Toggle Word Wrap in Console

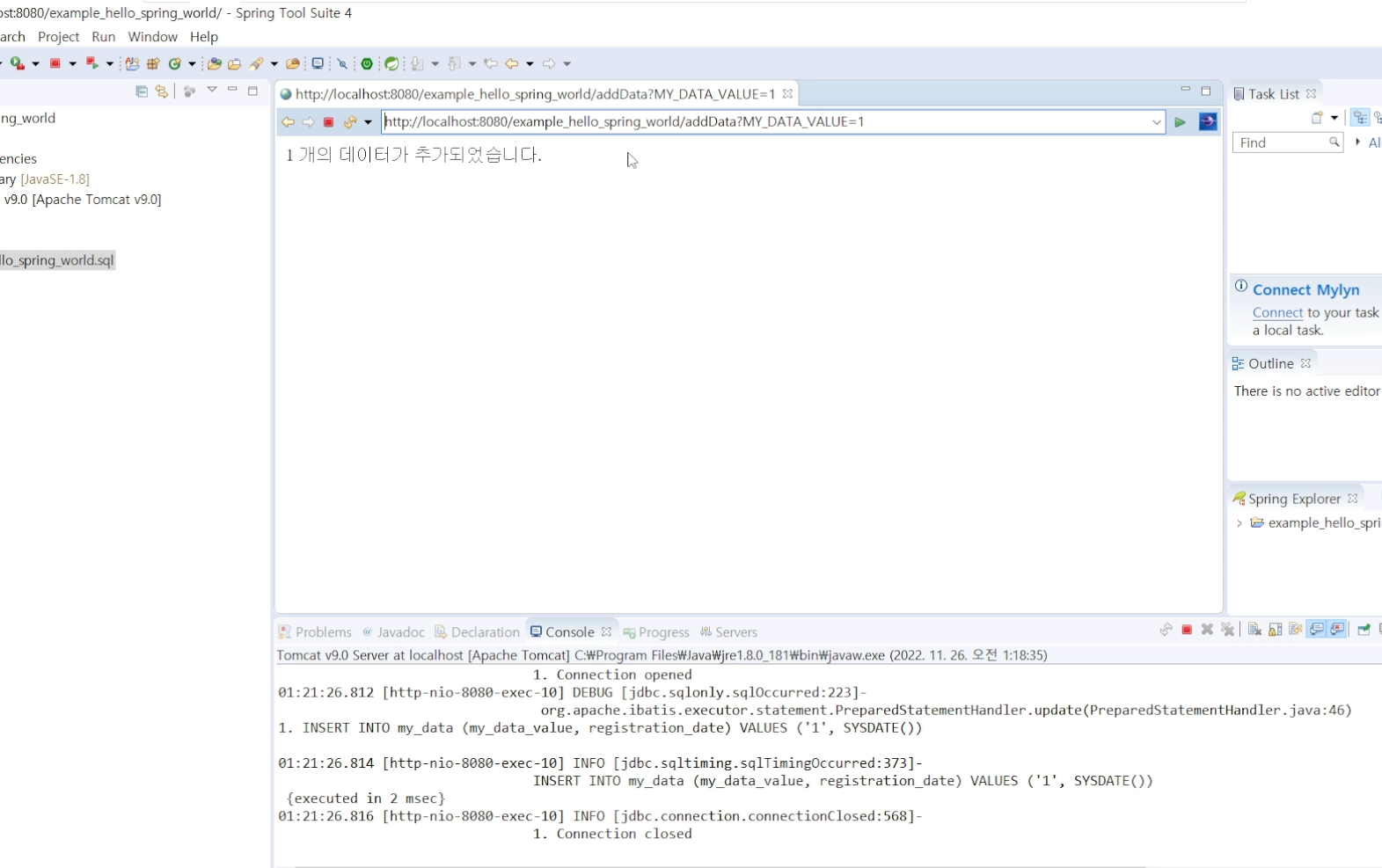pos(1296,630)
